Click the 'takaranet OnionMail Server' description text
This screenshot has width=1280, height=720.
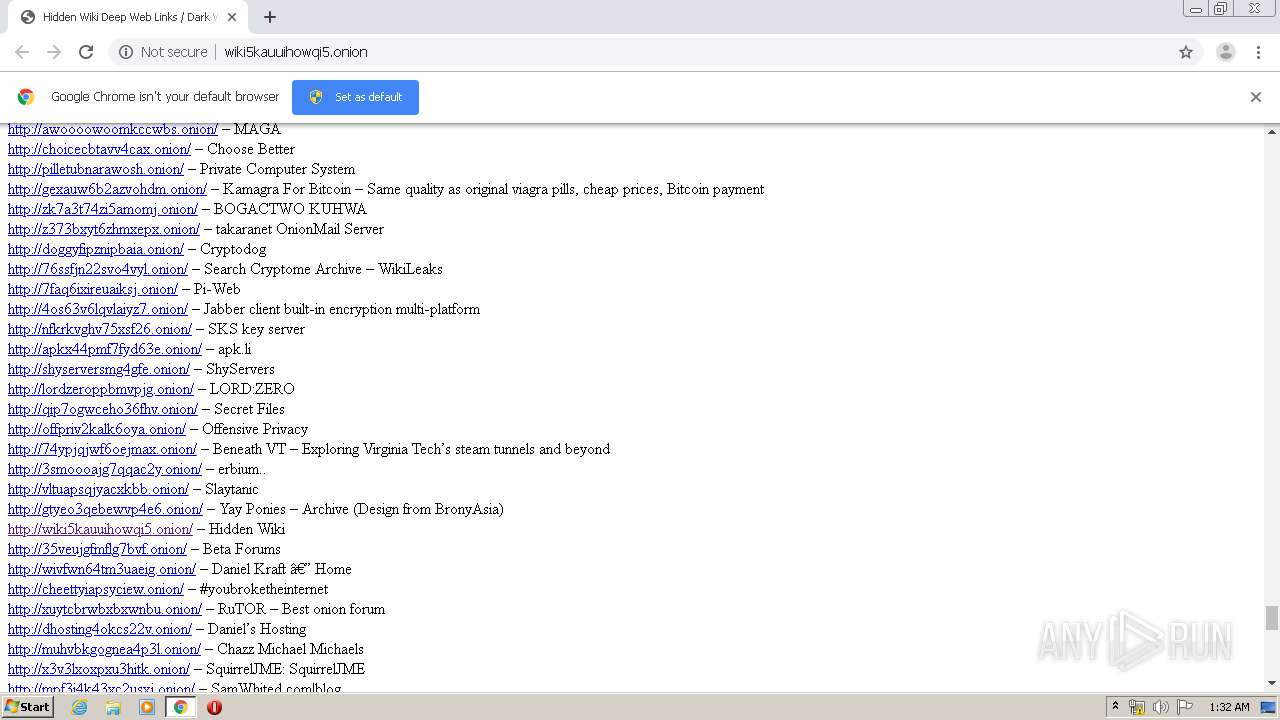tap(300, 229)
